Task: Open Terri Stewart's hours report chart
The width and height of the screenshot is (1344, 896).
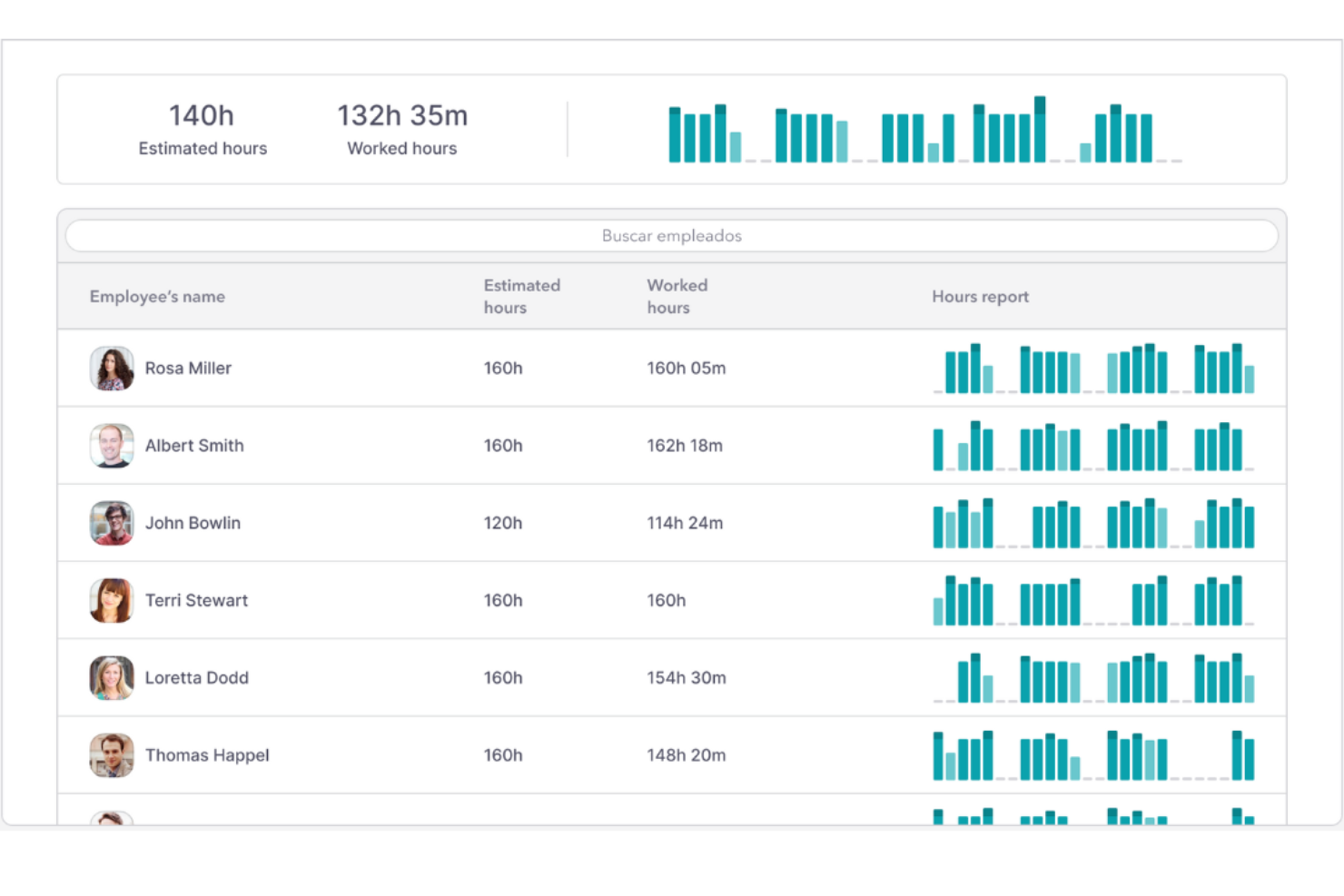Action: (x=1093, y=601)
